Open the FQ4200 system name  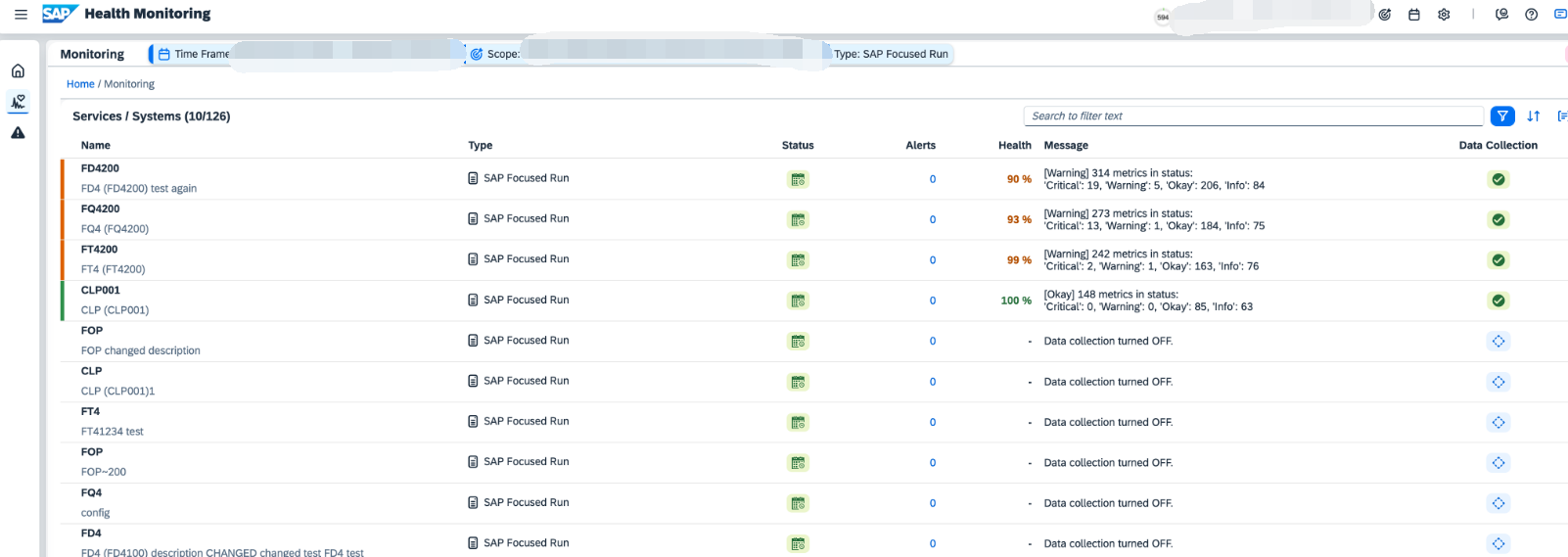(x=100, y=209)
